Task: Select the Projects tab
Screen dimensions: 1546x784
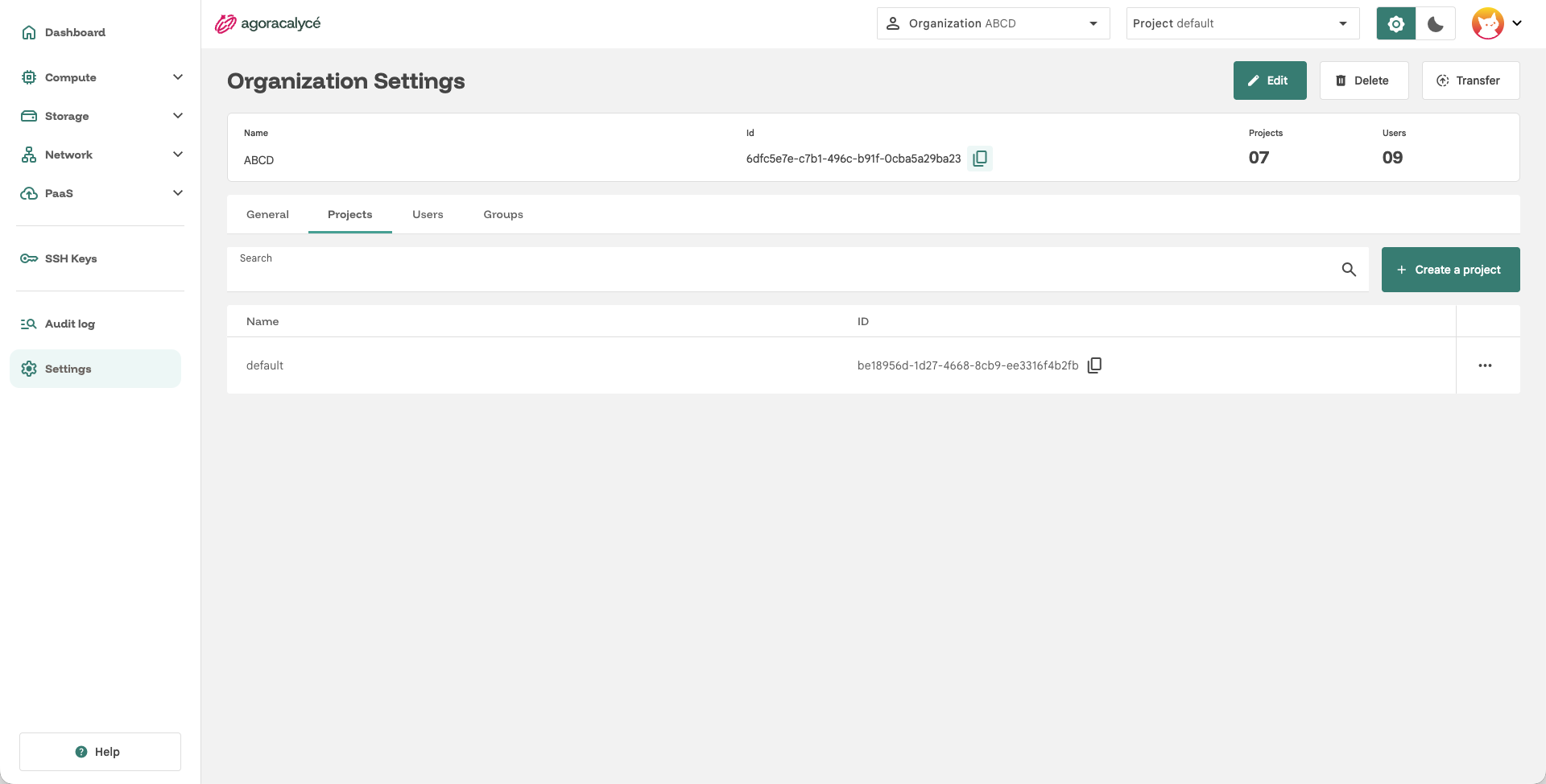Action: pos(350,214)
